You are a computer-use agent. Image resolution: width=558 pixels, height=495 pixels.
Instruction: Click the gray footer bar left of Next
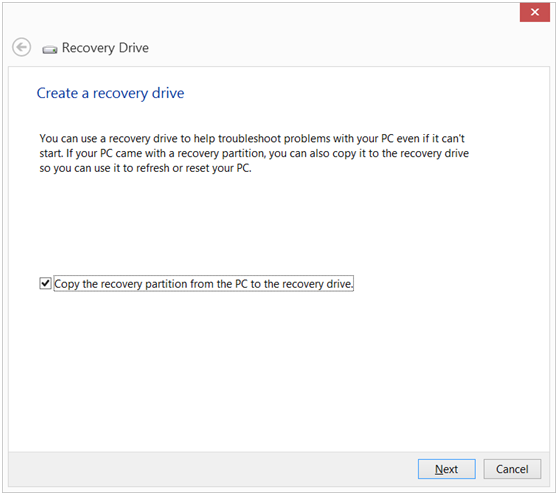(x=214, y=469)
